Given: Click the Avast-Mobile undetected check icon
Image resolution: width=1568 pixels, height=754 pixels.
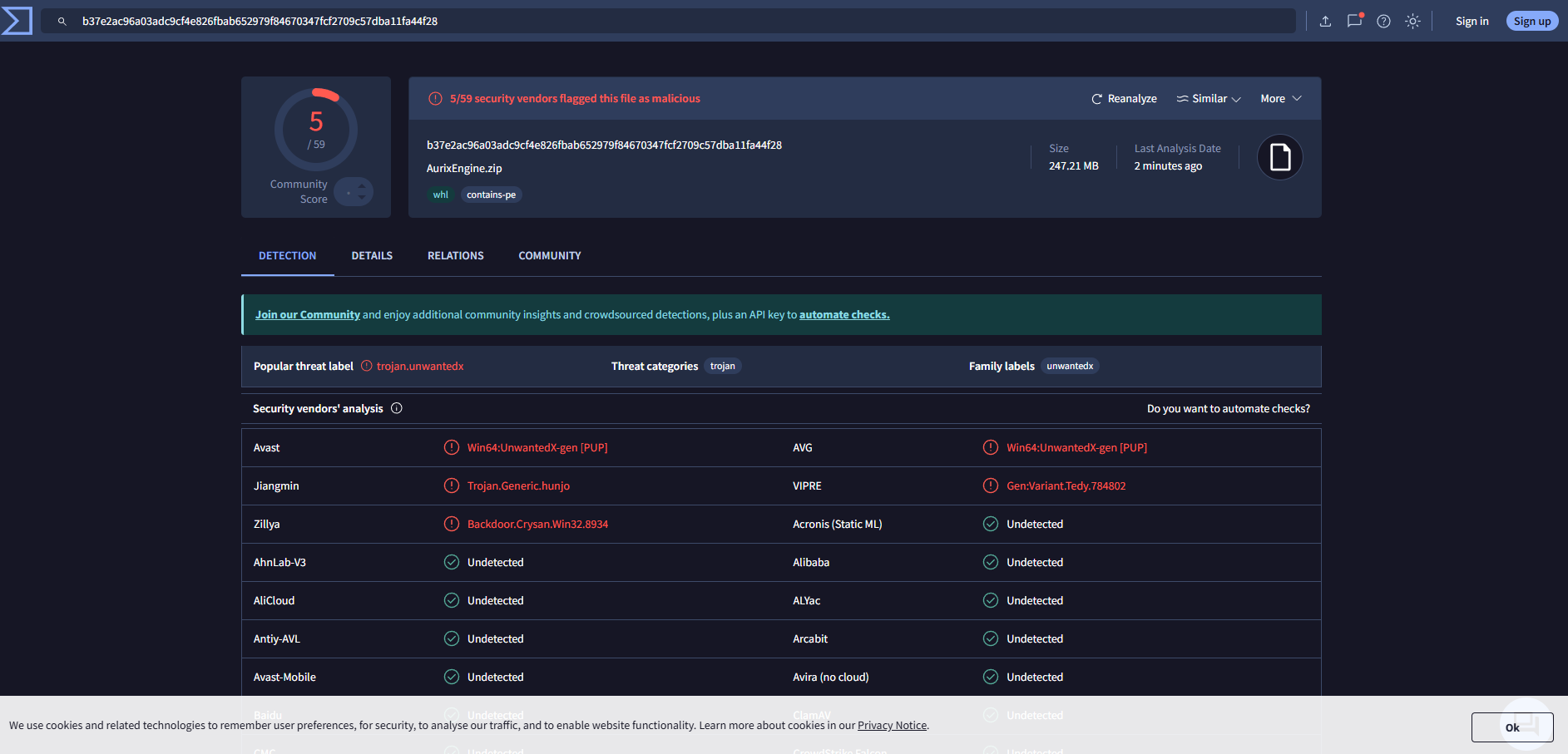Looking at the screenshot, I should (452, 677).
